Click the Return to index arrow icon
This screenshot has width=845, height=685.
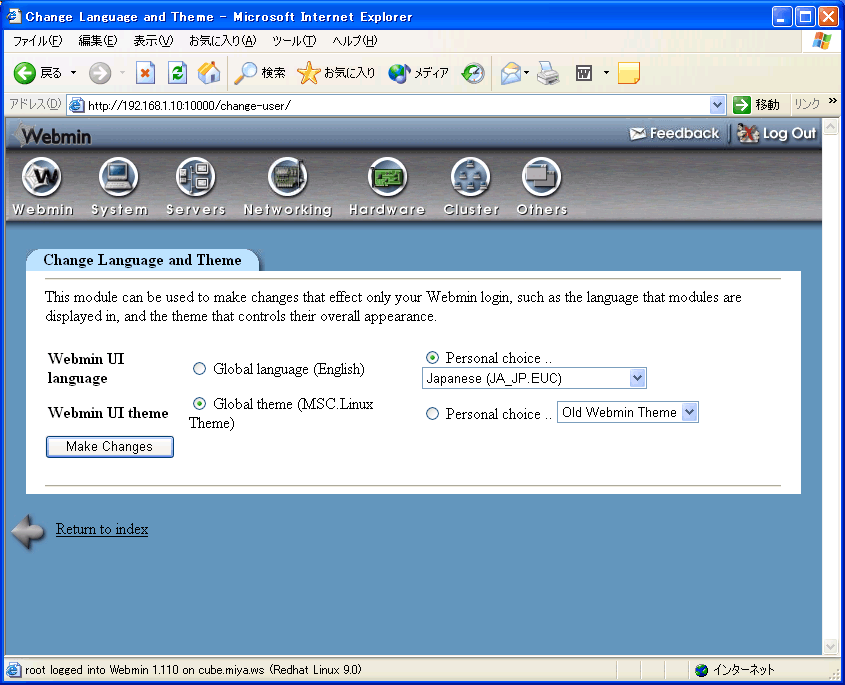pyautogui.click(x=28, y=531)
